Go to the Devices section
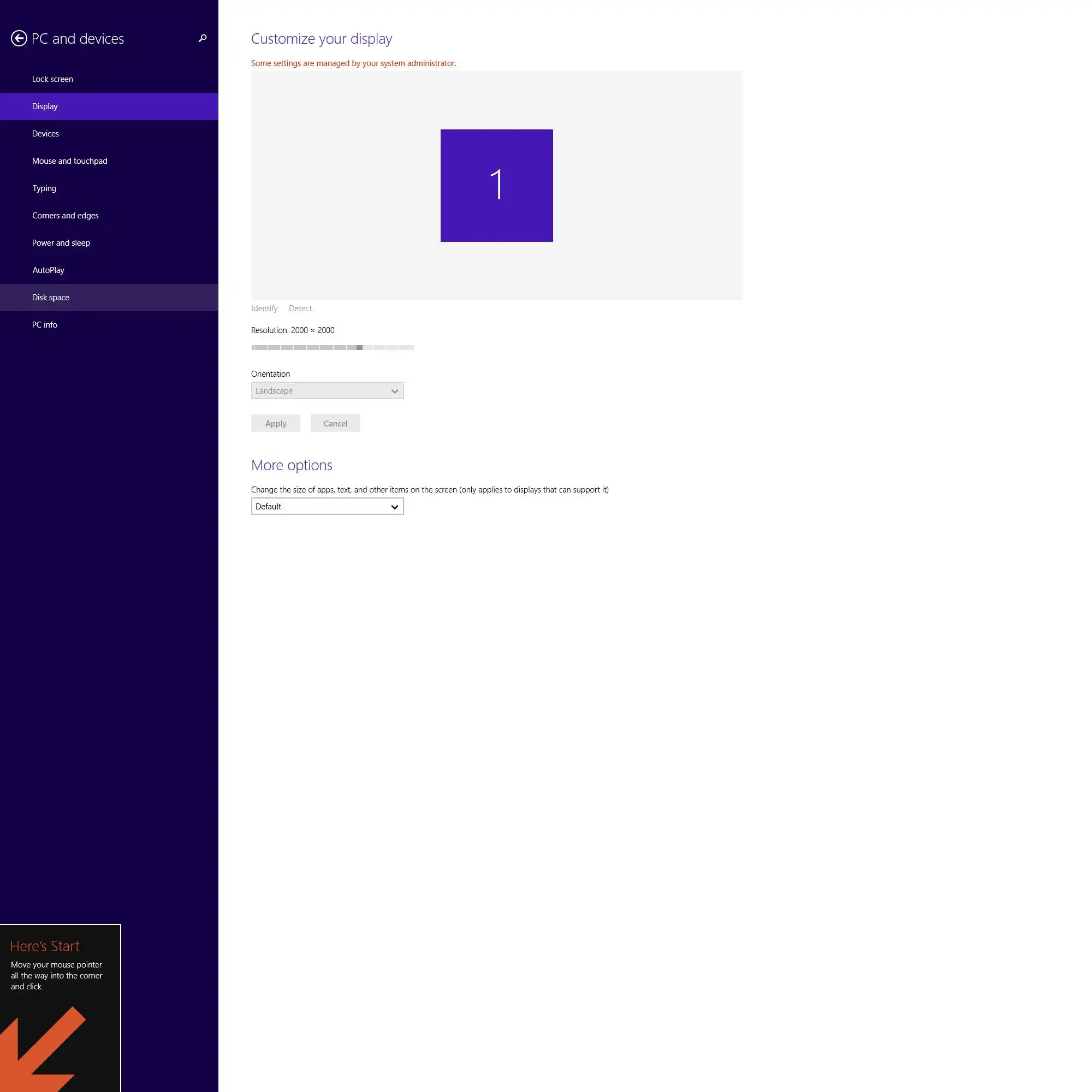 (46, 133)
